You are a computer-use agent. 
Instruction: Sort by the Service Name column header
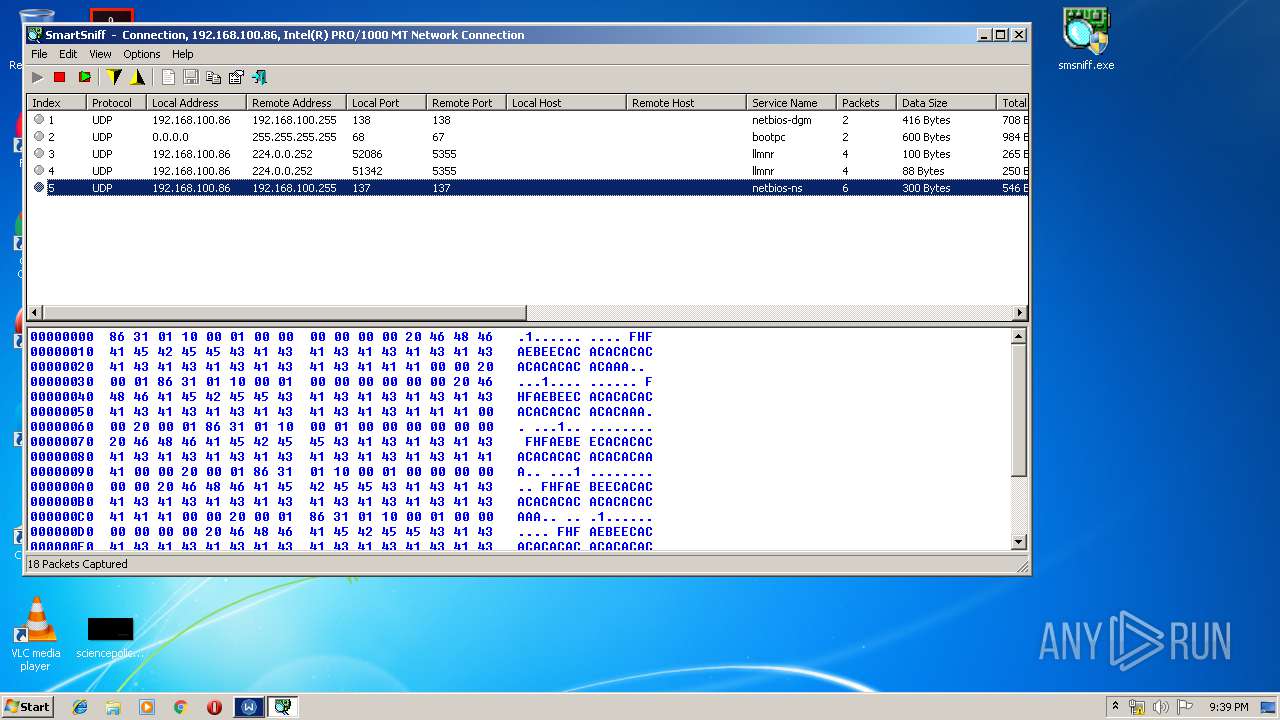pyautogui.click(x=791, y=103)
